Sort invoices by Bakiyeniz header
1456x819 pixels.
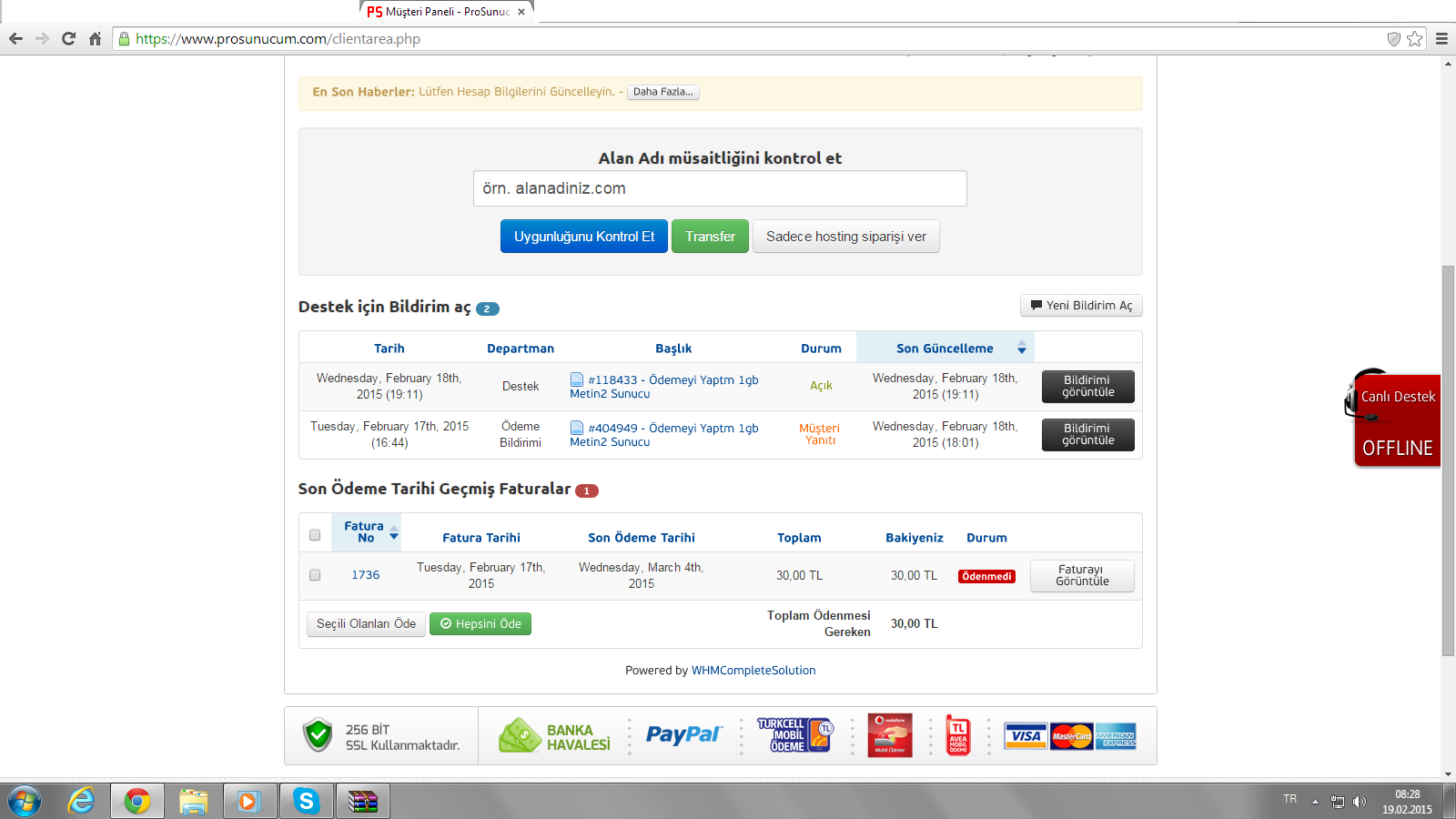tap(915, 538)
